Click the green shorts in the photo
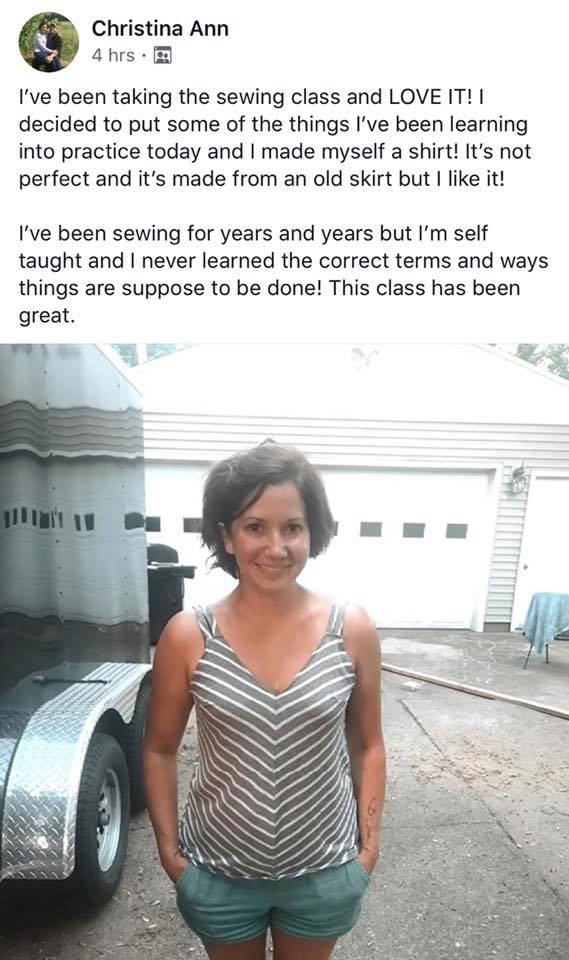The image size is (569, 960). (272, 900)
